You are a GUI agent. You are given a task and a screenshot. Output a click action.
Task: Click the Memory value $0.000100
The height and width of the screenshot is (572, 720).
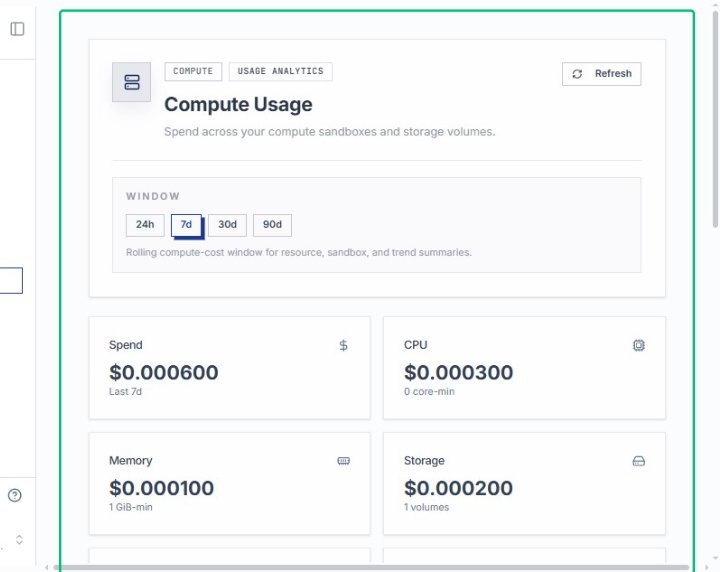162,488
